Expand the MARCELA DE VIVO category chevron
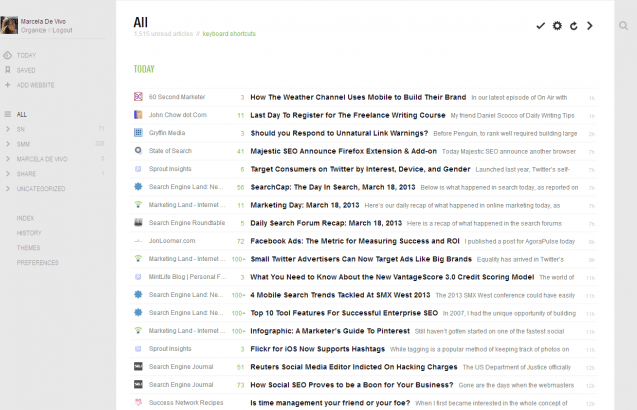 point(7,159)
